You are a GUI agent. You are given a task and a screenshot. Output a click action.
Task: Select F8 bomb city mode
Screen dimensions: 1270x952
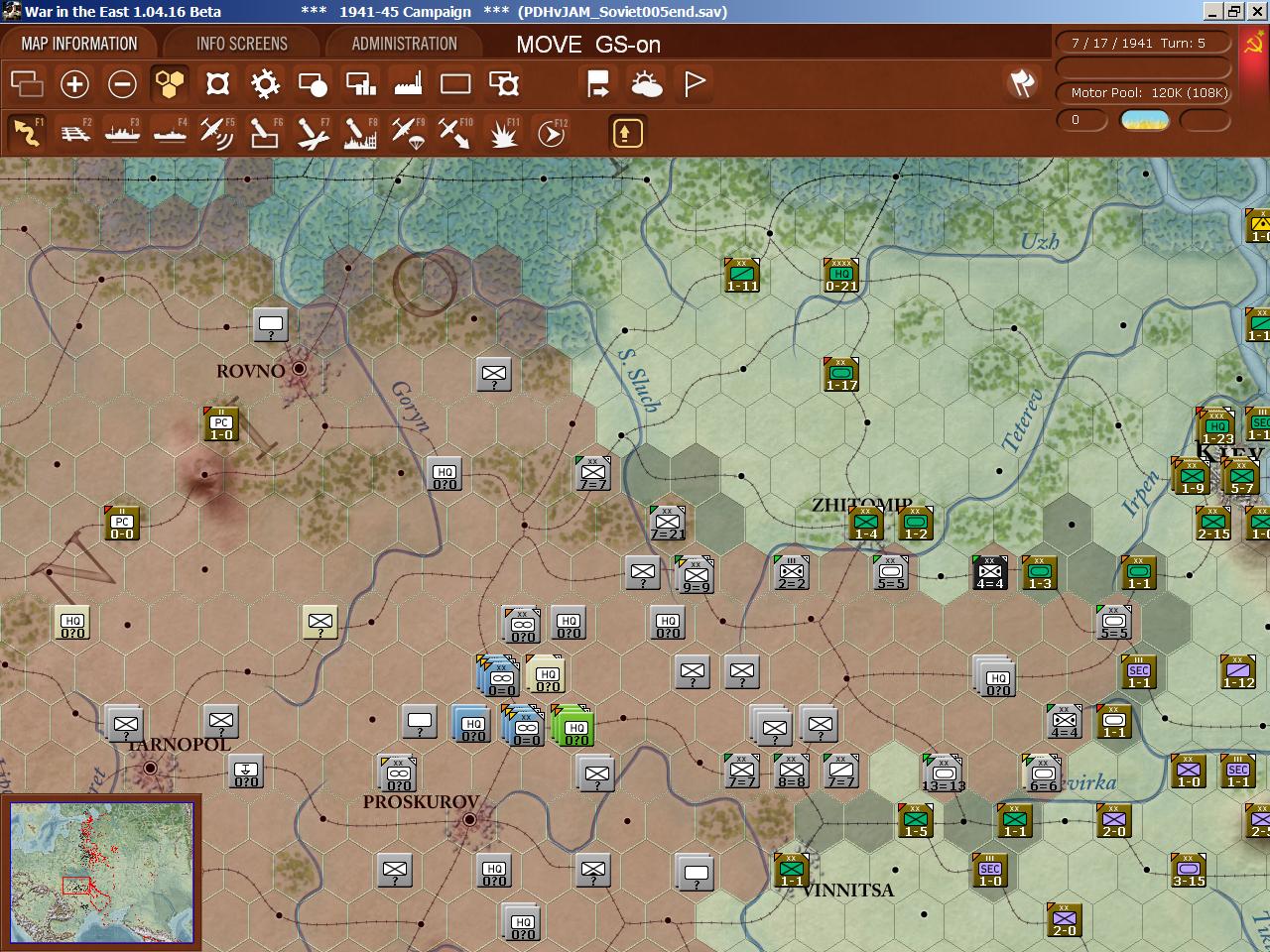pos(360,133)
